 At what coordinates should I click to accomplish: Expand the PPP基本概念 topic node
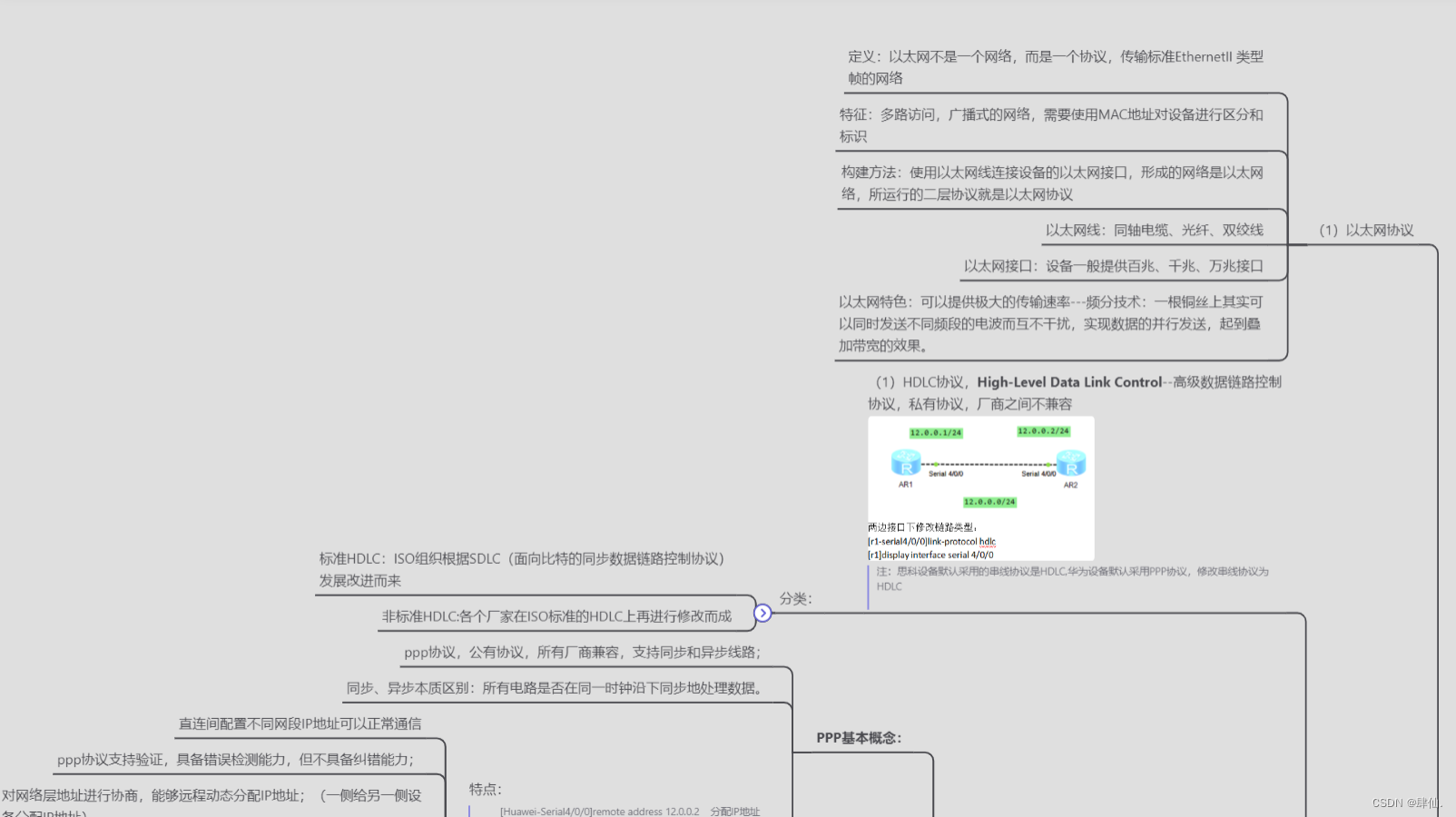860,738
